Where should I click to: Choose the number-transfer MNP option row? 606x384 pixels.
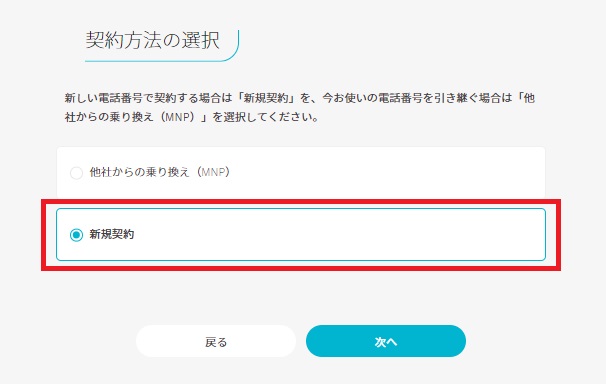point(301,173)
